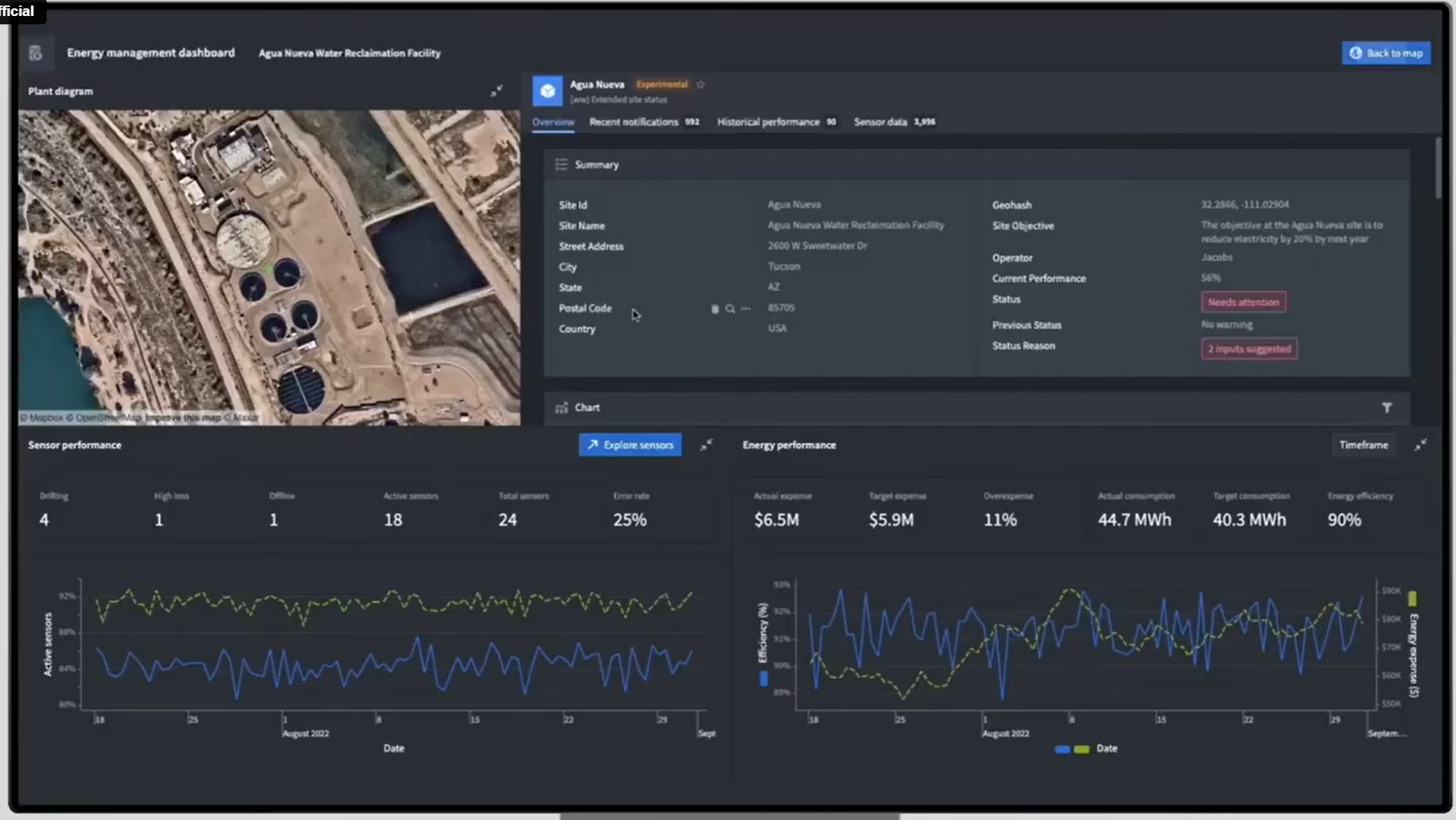Collapse the Energy performance panel

[1421, 444]
